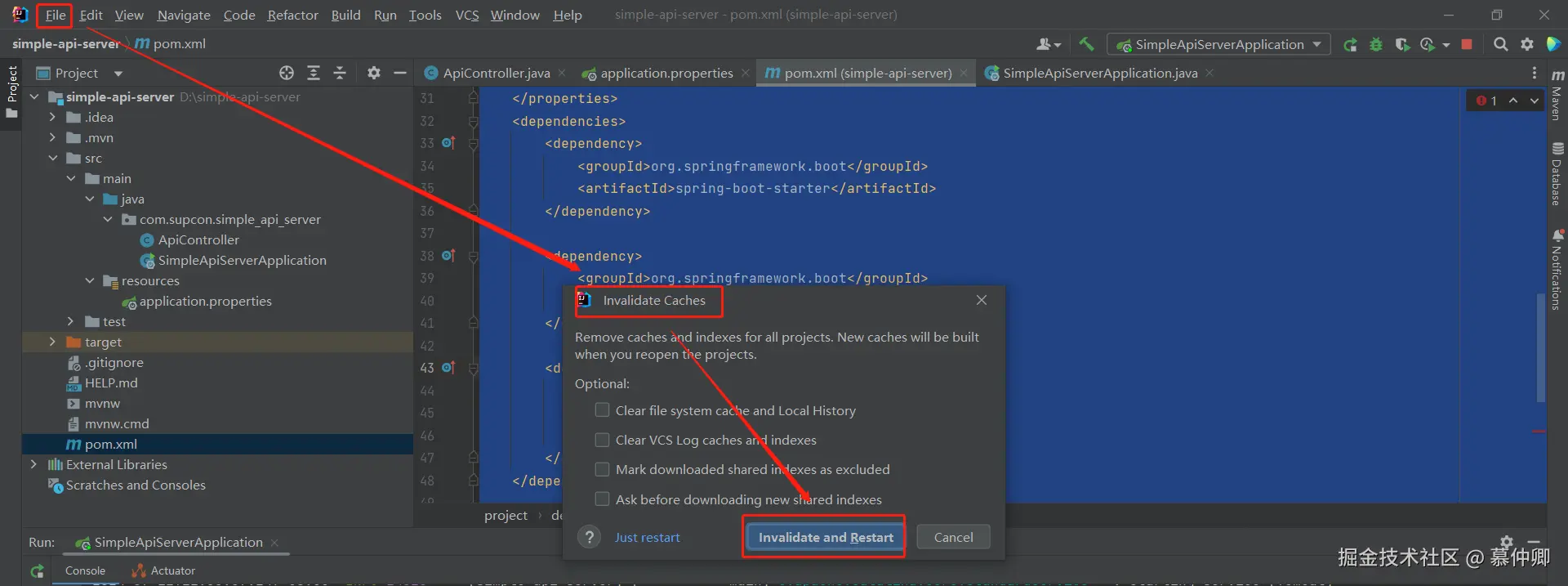Click the Just restart link
This screenshot has width=1568, height=586.
point(647,537)
